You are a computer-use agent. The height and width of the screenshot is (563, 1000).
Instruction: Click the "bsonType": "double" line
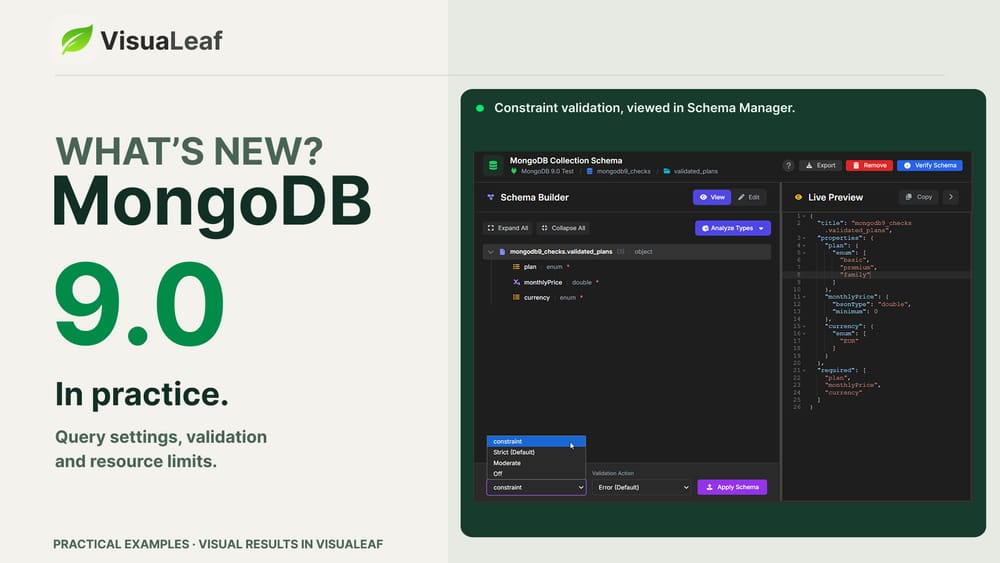(x=871, y=304)
